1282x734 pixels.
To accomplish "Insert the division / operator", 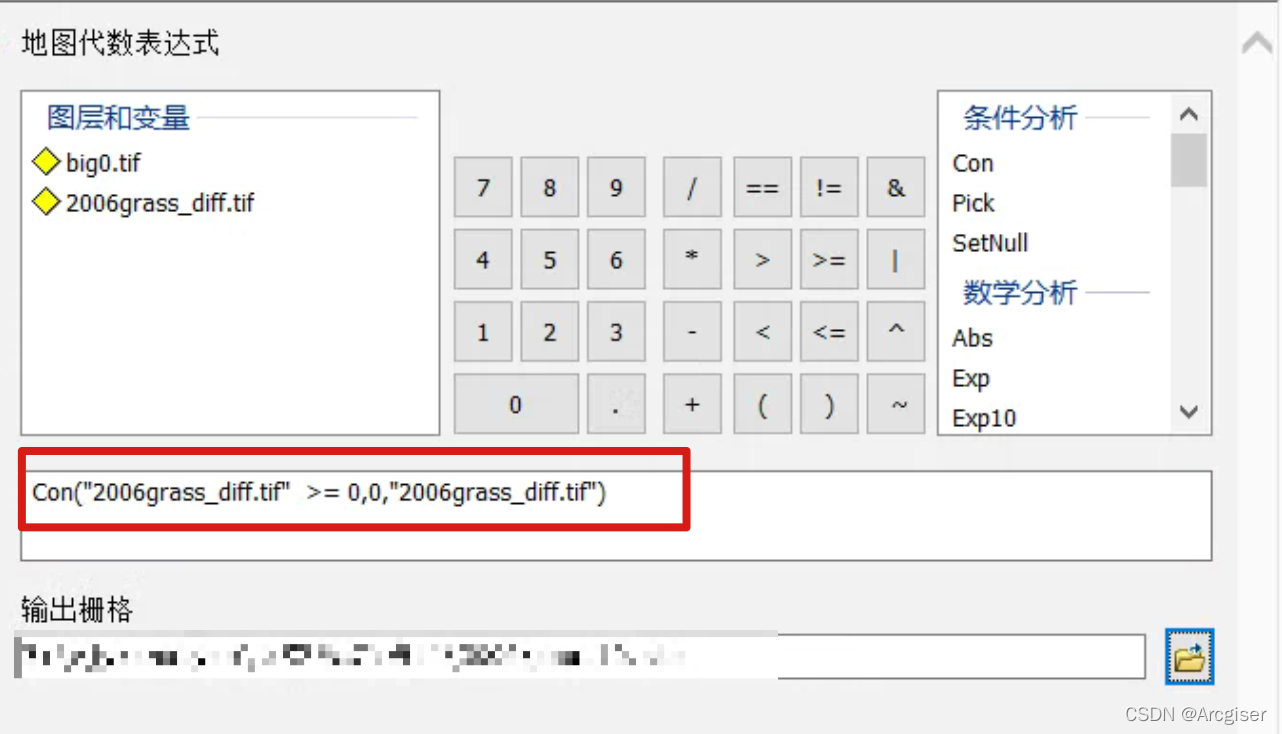I will (692, 187).
